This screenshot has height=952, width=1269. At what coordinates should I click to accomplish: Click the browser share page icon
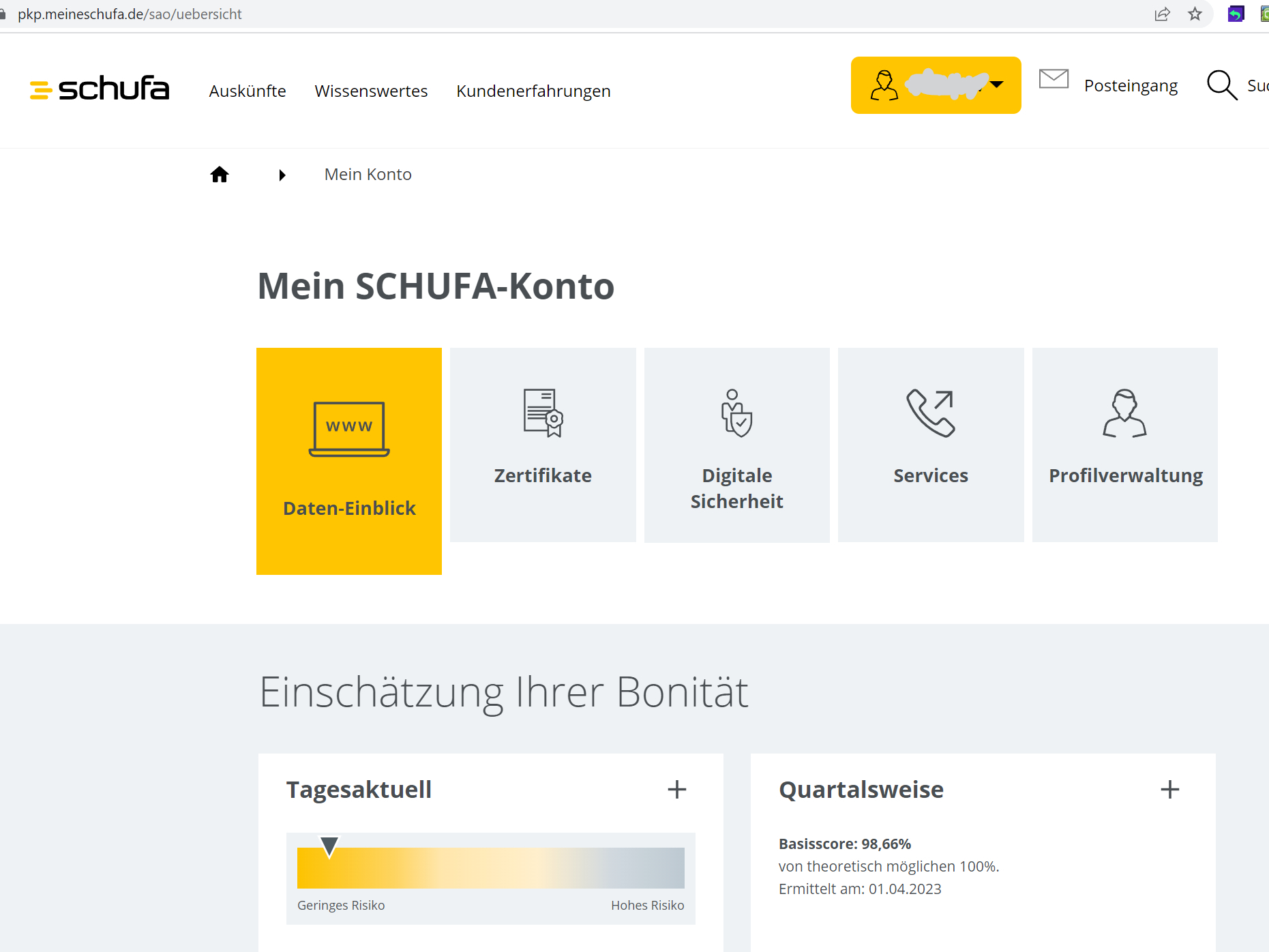[x=1163, y=14]
